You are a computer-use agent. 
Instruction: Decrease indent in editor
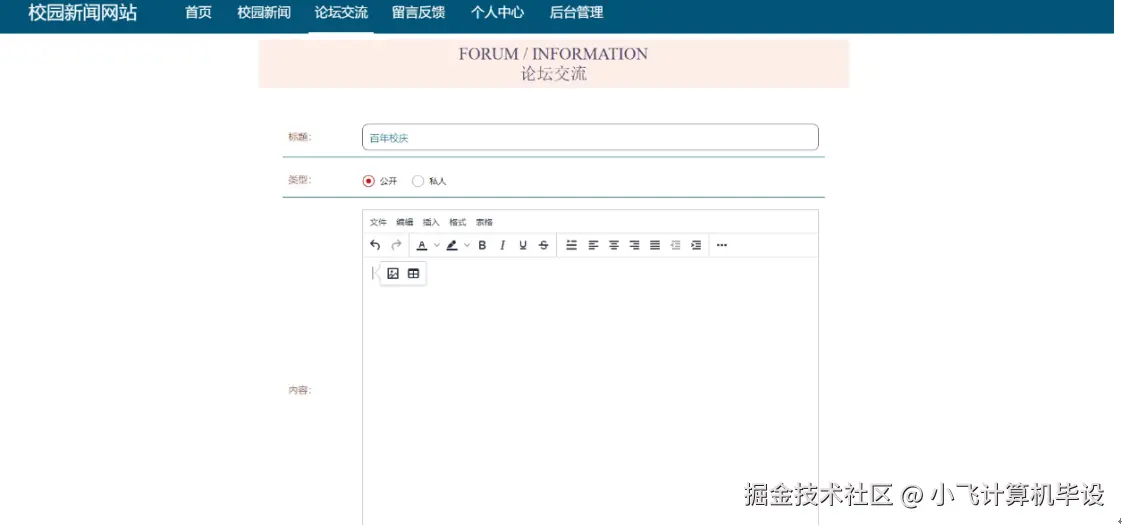(x=675, y=245)
